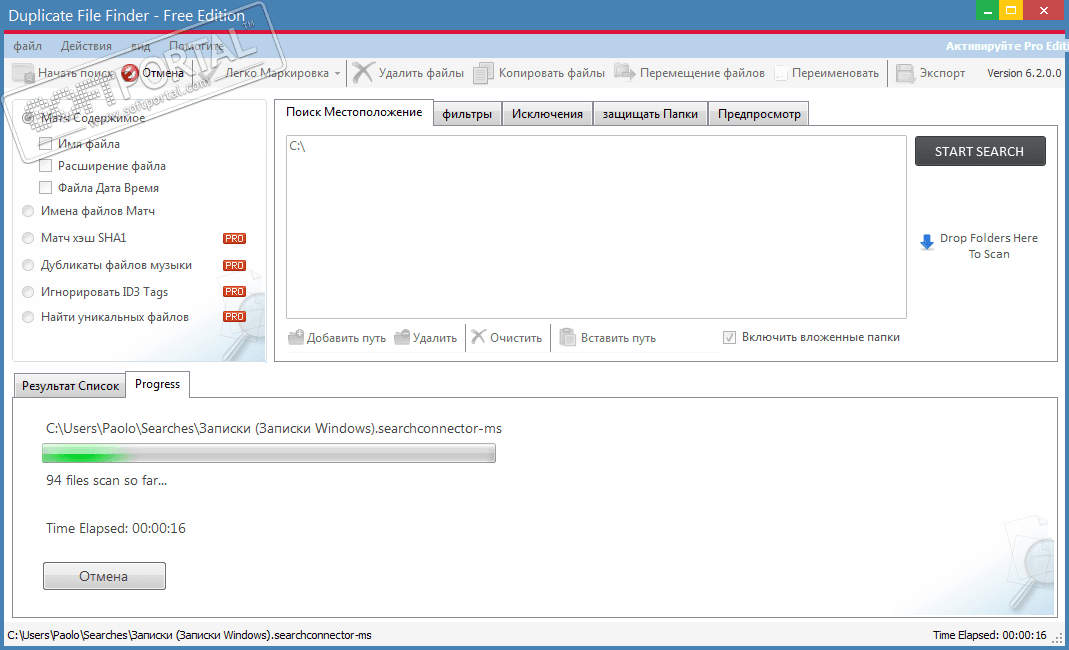Viewport: 1069px width, 650px height.
Task: Open the файл menu
Action: pyautogui.click(x=27, y=46)
